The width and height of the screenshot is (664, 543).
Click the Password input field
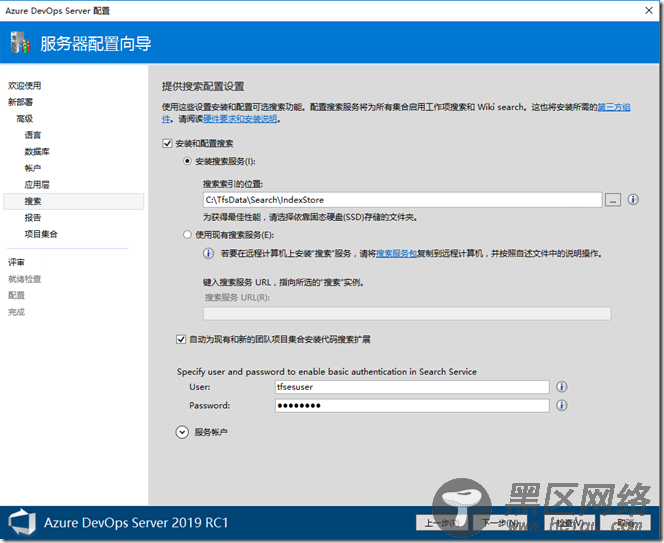tap(412, 405)
